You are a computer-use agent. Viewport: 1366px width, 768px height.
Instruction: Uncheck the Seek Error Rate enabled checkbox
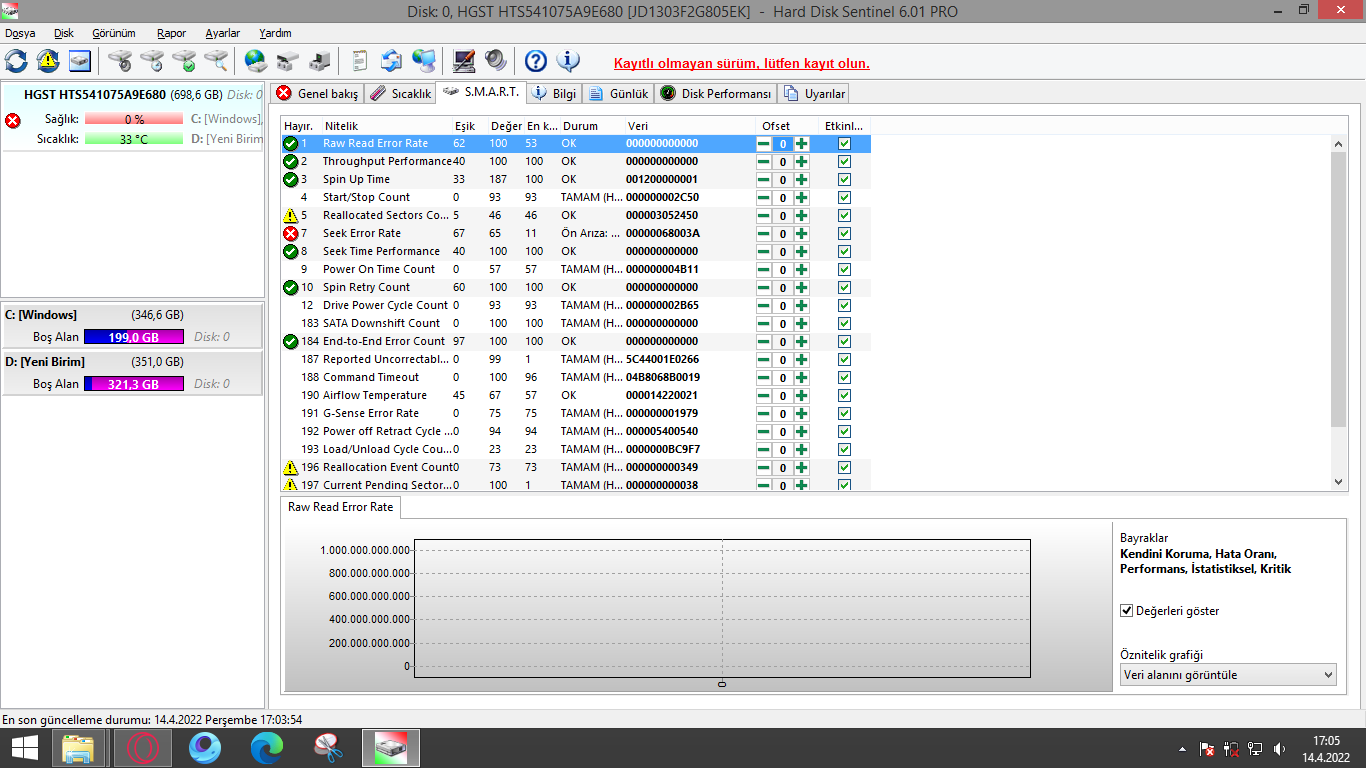[845, 234]
